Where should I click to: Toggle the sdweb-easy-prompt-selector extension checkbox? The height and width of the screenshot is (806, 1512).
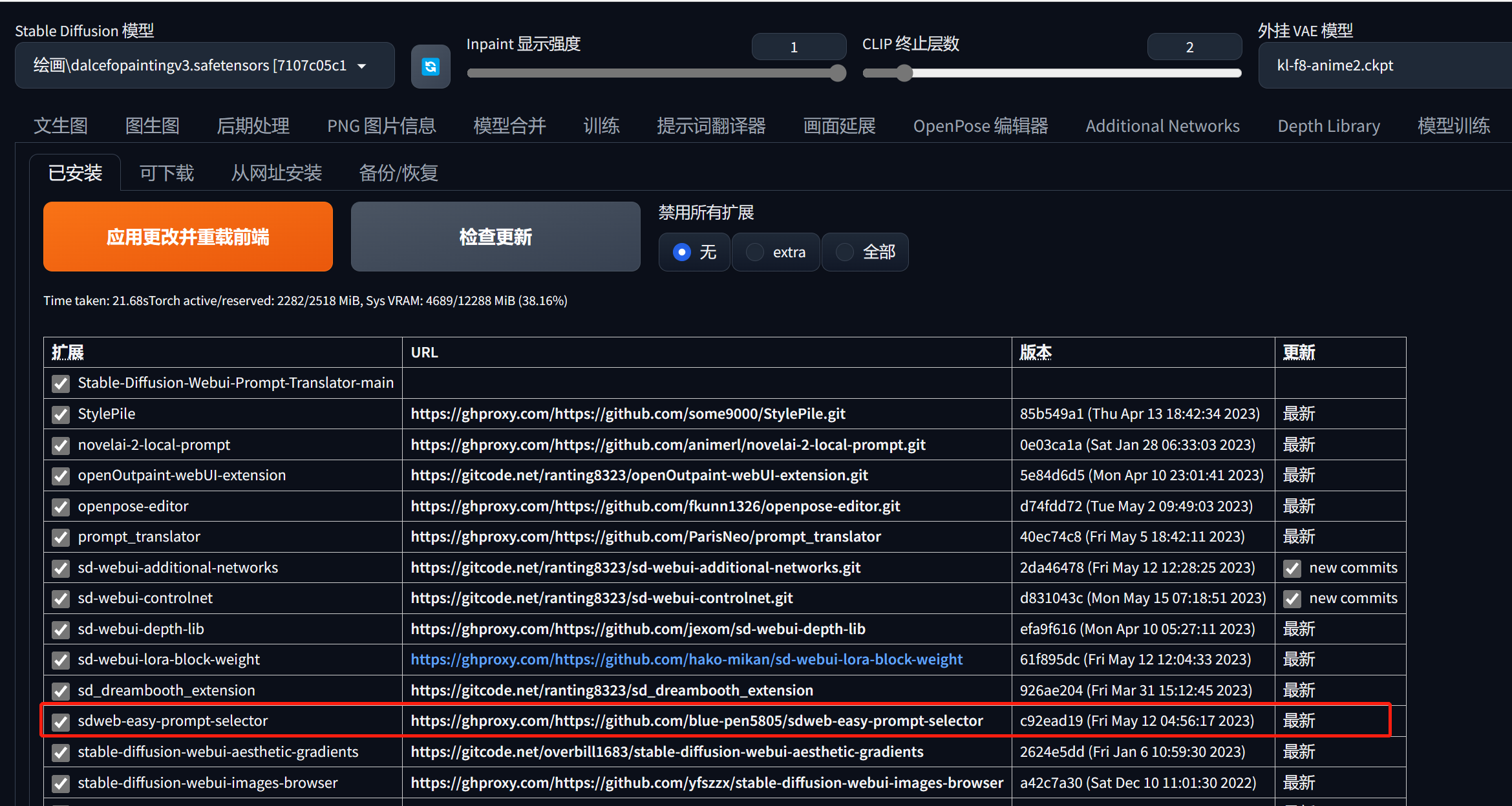(x=61, y=721)
